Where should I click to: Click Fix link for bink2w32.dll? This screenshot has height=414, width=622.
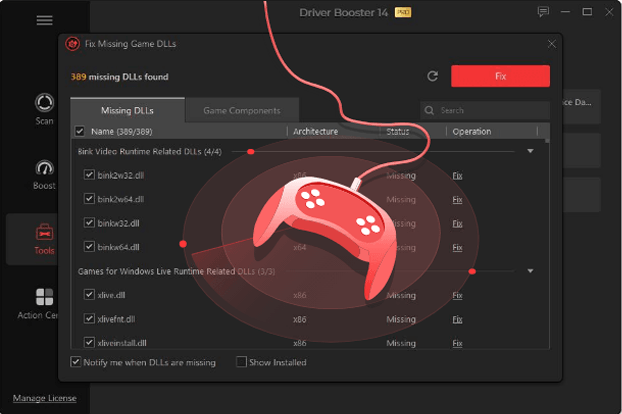[457, 175]
